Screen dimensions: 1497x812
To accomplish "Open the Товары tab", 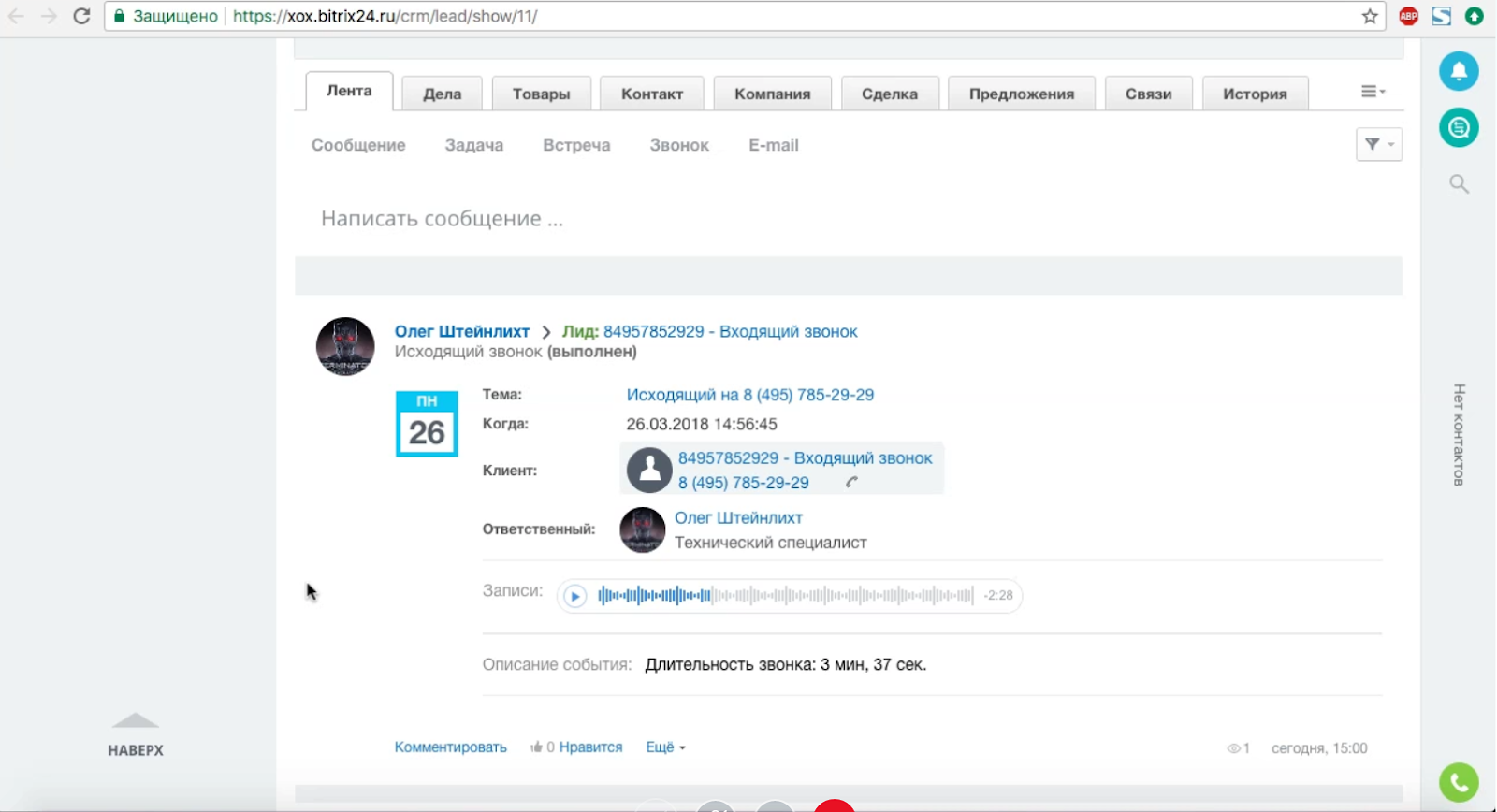I will click(541, 94).
